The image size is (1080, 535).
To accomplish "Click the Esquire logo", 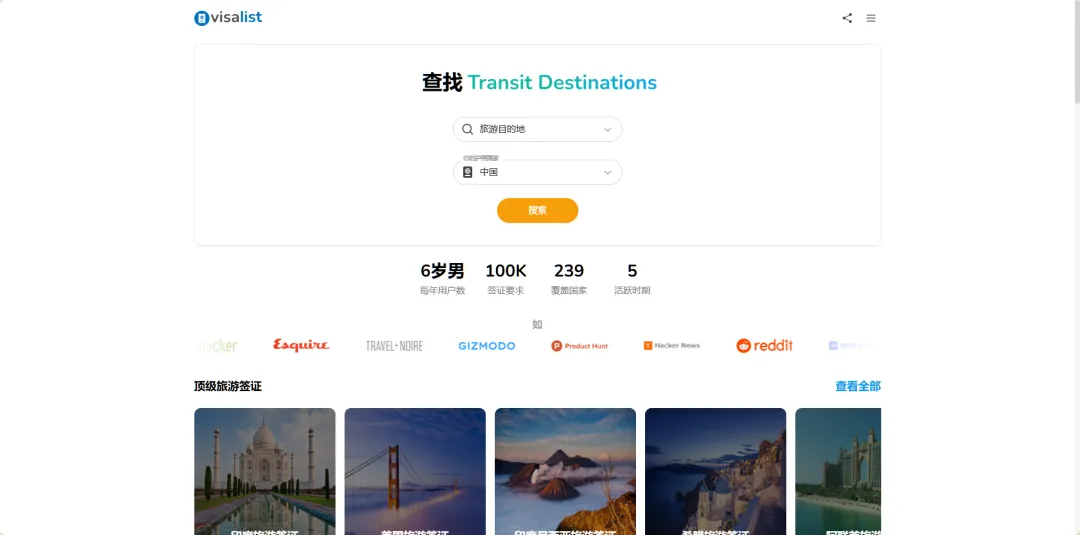I will pos(301,346).
